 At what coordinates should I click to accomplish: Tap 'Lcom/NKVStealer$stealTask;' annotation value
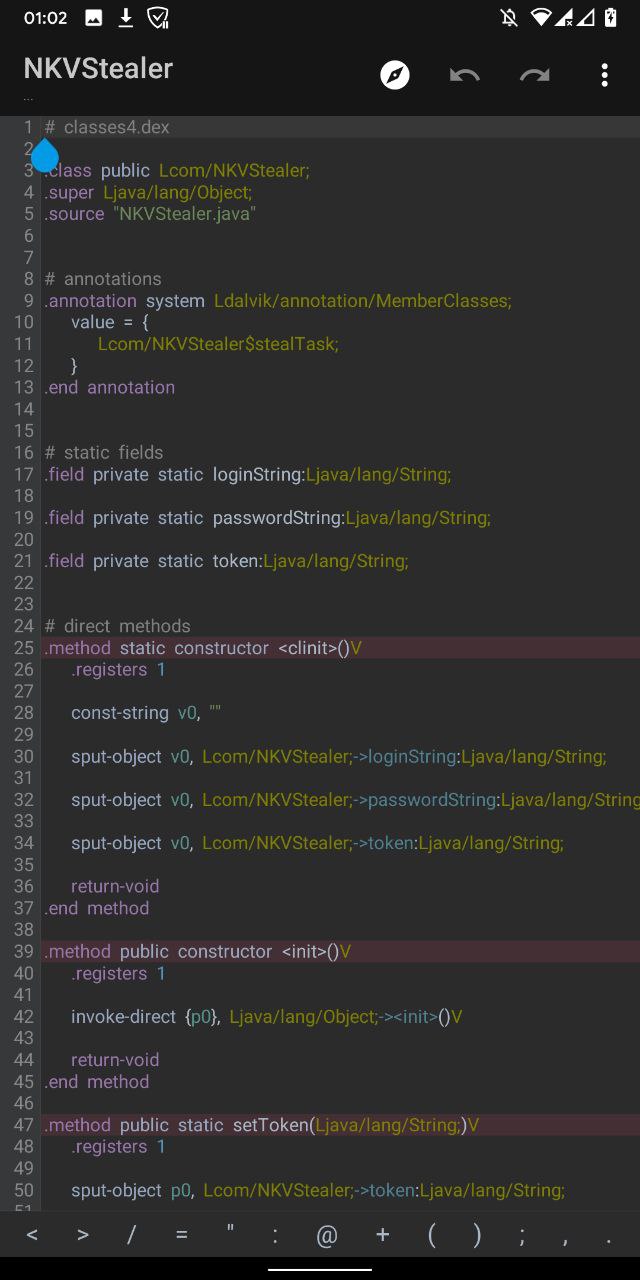point(218,344)
